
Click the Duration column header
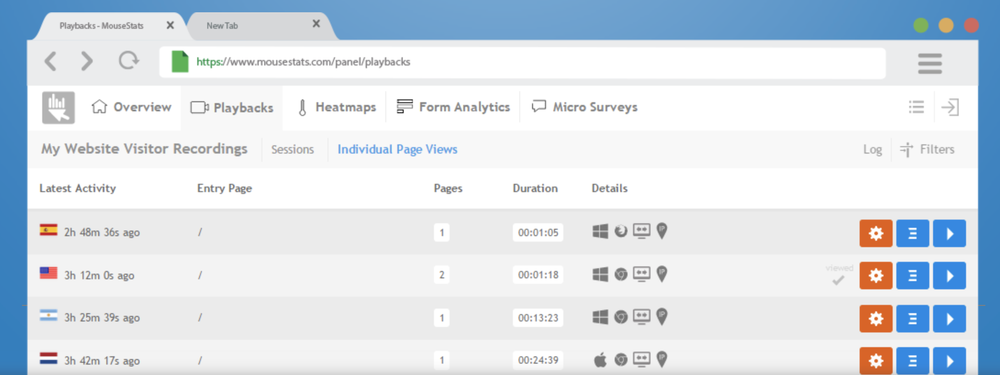tap(535, 188)
